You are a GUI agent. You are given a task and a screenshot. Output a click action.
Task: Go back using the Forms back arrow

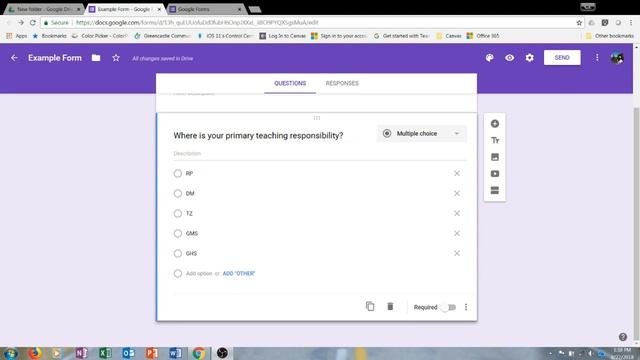(14, 58)
